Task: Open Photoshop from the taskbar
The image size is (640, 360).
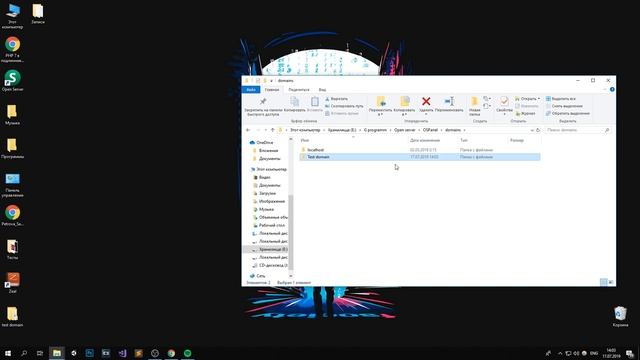Action: [89, 353]
